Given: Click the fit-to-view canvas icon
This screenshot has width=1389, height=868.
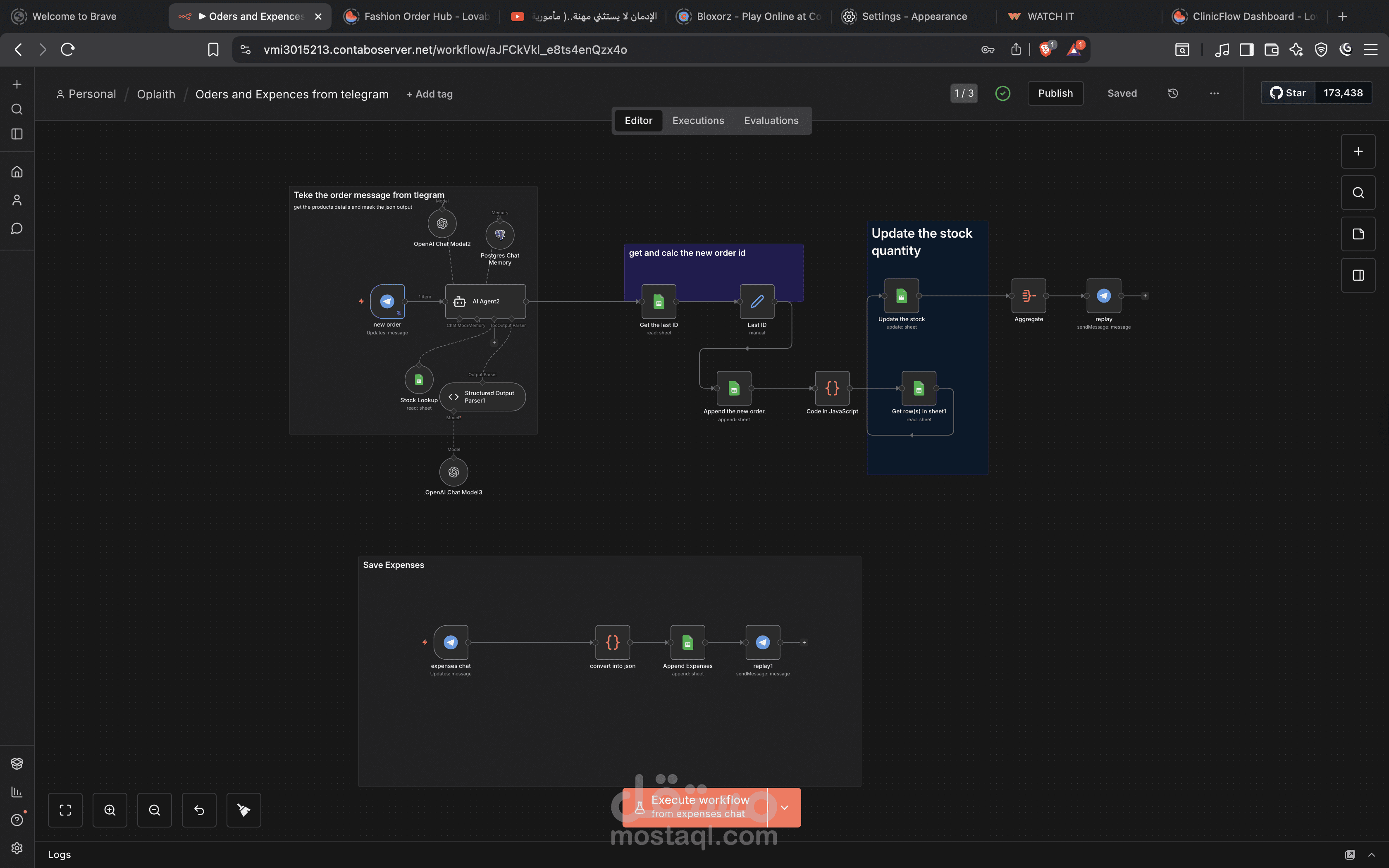Looking at the screenshot, I should pyautogui.click(x=65, y=810).
